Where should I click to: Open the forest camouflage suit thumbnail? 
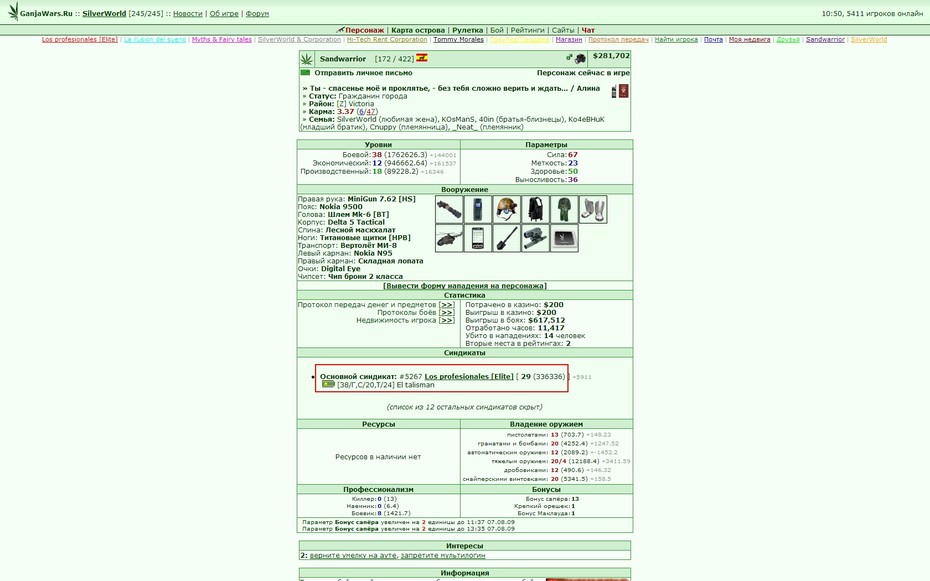coord(564,209)
